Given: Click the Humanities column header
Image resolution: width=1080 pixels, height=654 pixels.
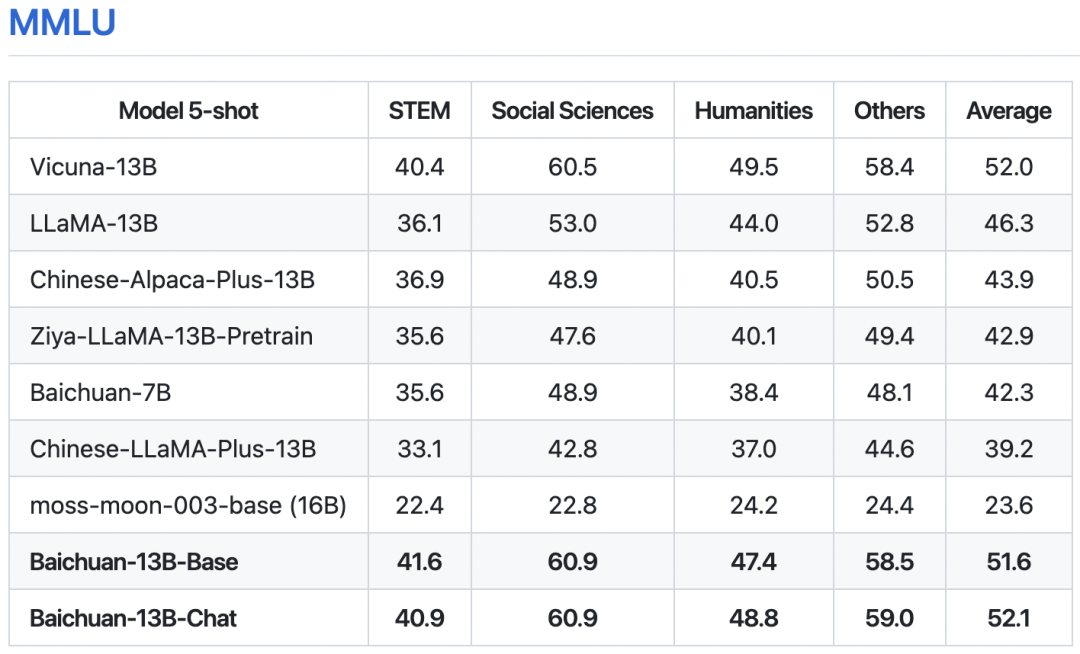Looking at the screenshot, I should pos(754,111).
